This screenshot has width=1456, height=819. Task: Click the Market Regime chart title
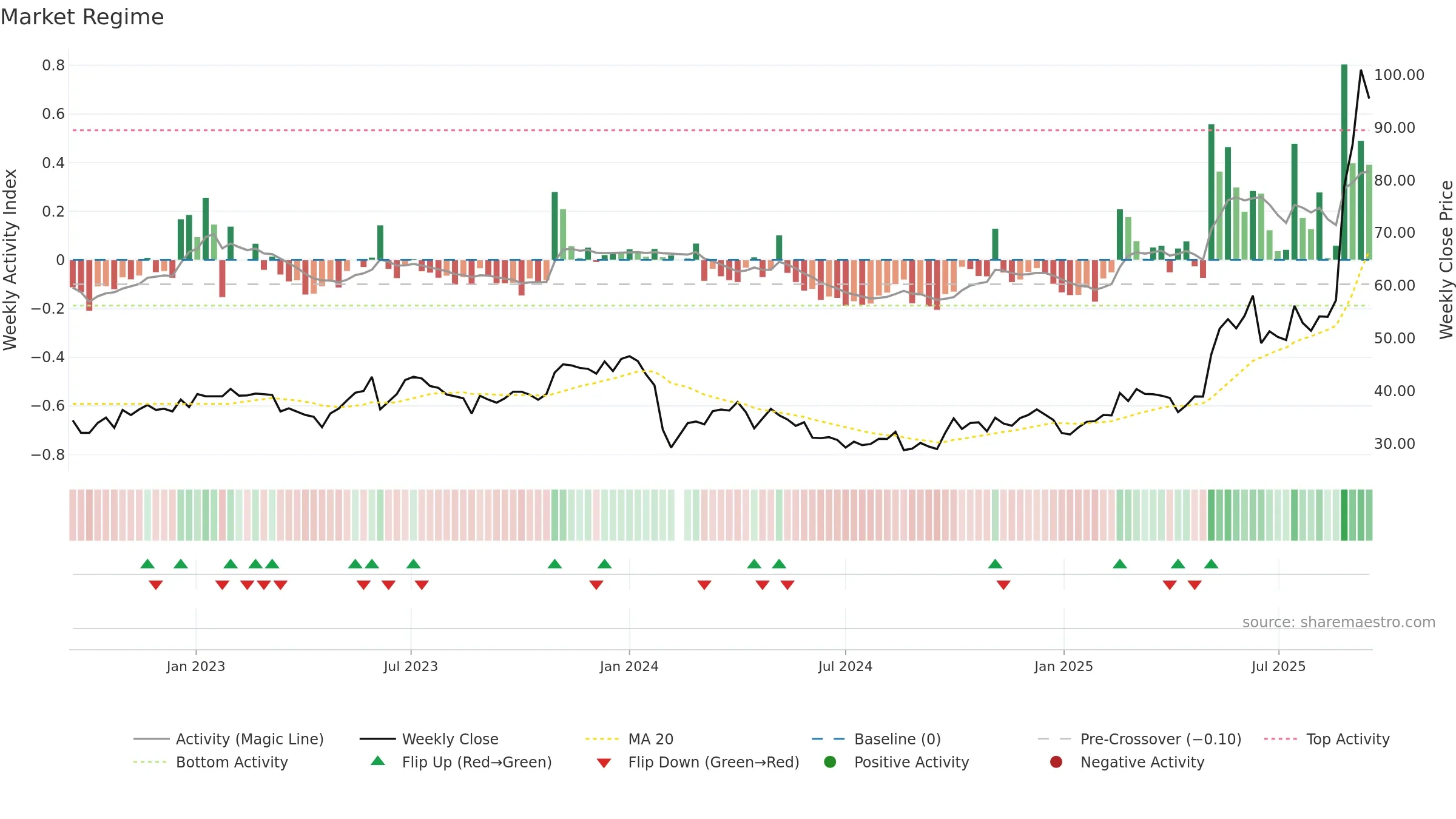tap(82, 17)
